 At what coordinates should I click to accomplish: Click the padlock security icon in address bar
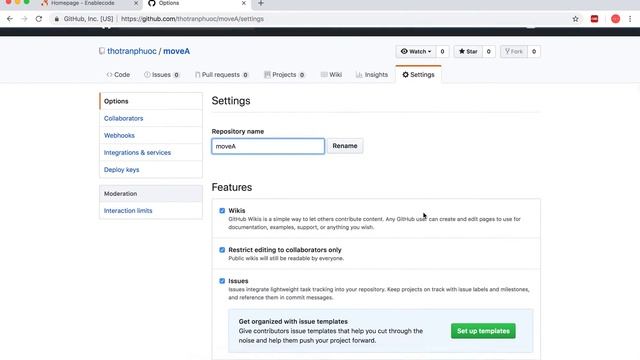point(57,19)
